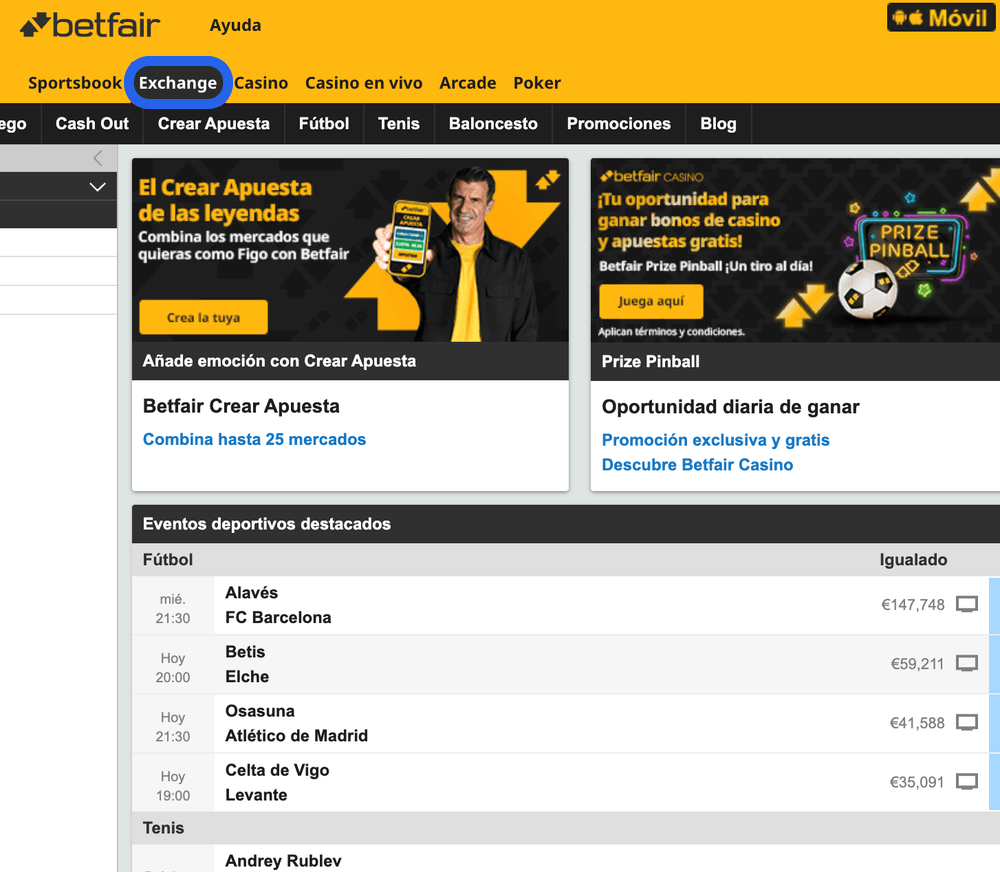This screenshot has height=872, width=1000.
Task: Open the Casino en vivo tab
Action: (x=364, y=83)
